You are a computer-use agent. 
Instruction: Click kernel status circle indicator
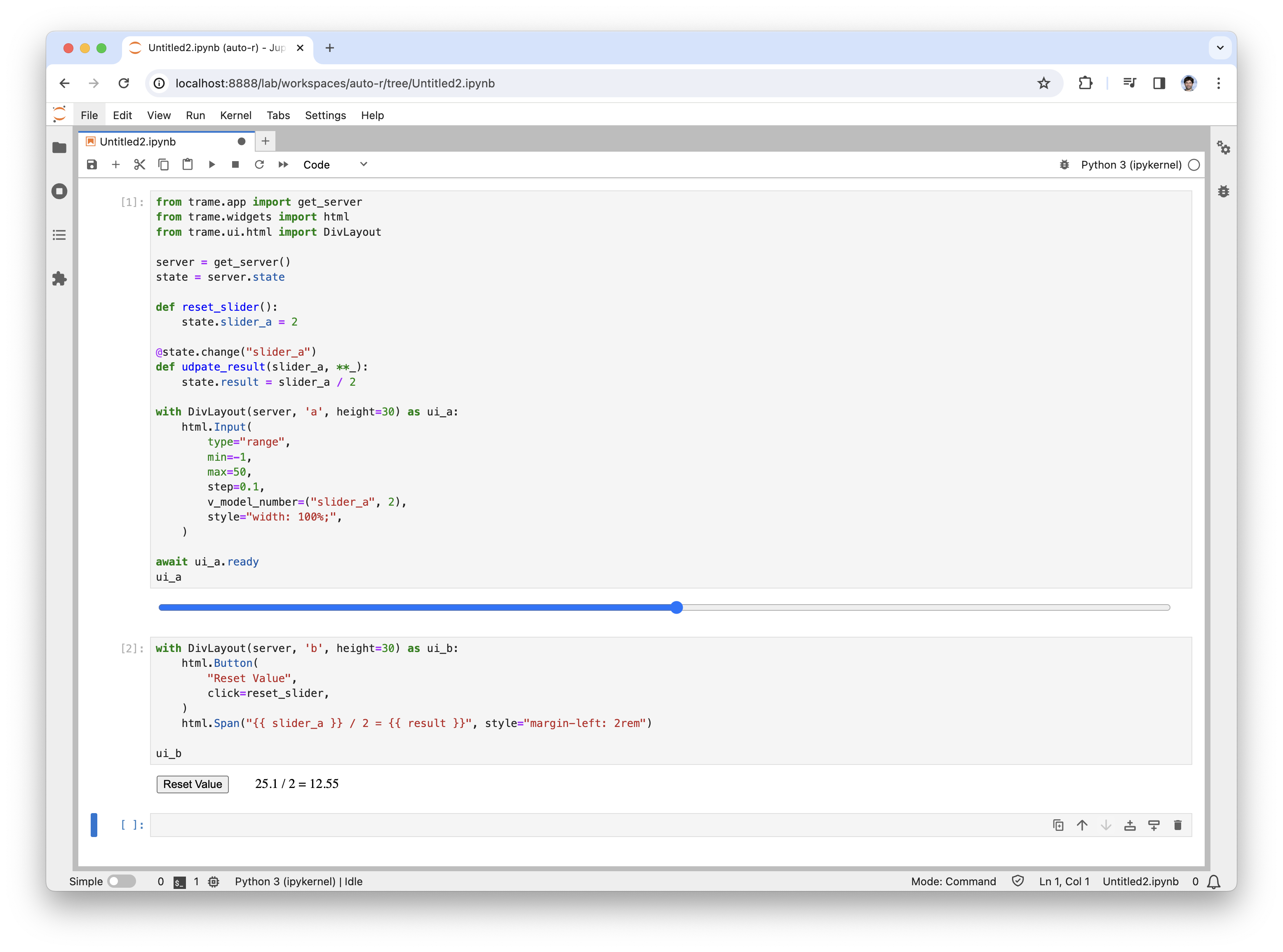tap(1194, 165)
